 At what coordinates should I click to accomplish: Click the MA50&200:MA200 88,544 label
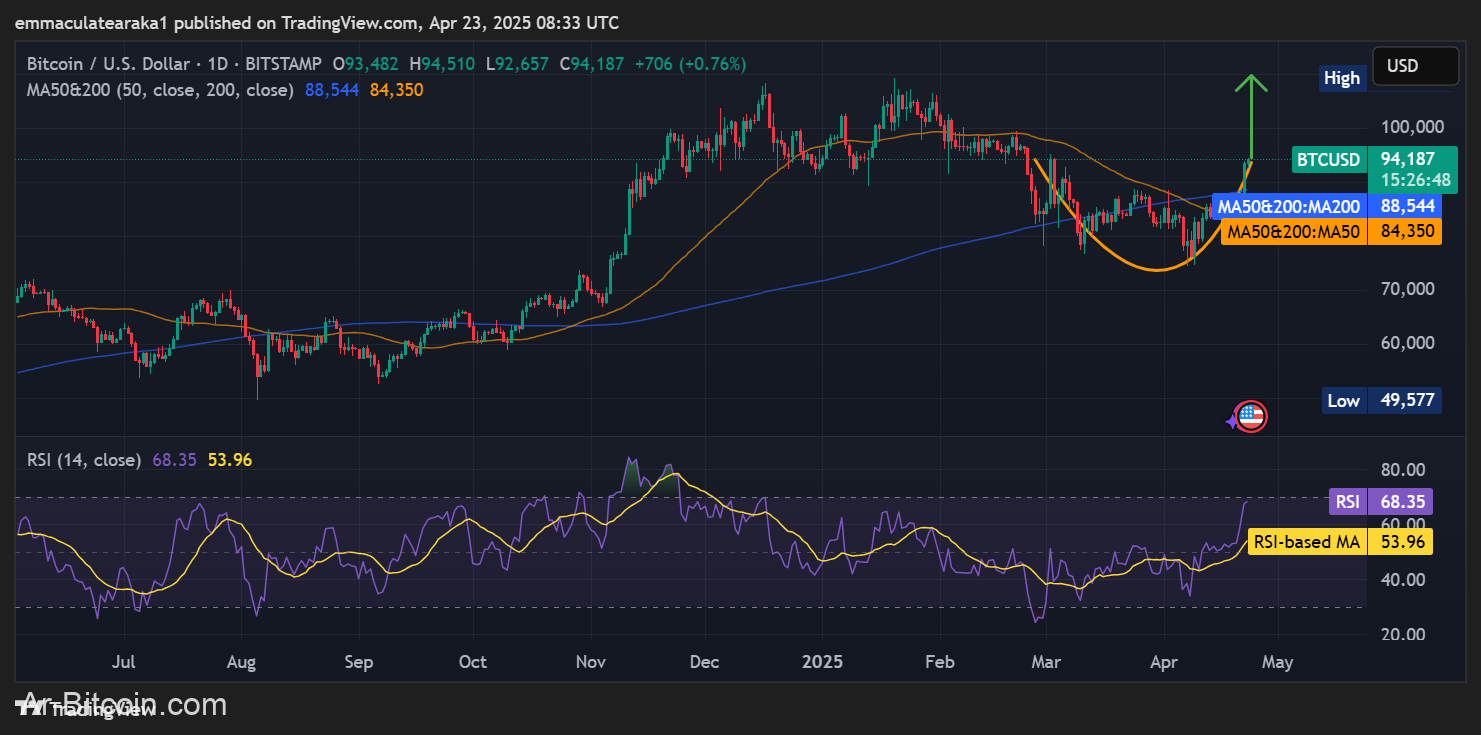click(x=1326, y=206)
